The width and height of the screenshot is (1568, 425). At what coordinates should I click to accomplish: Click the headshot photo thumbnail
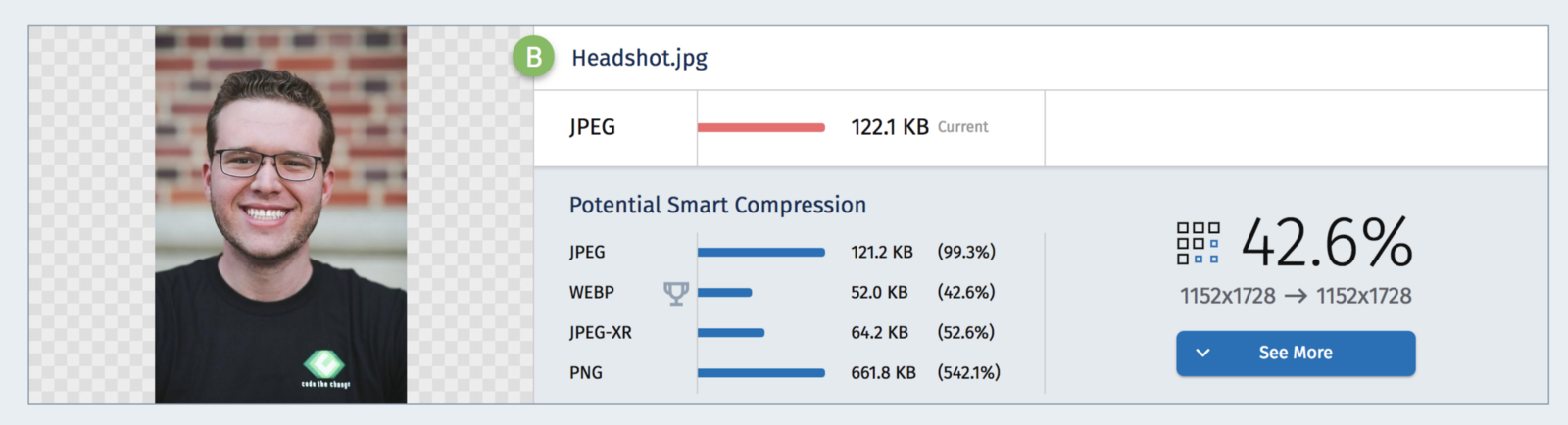click(x=280, y=215)
